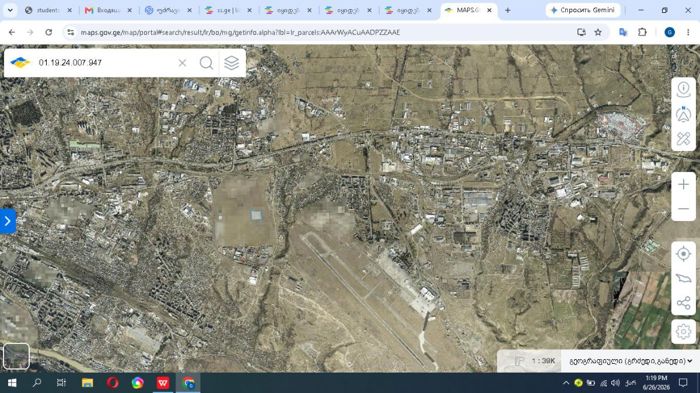Click the parcel code search input
This screenshot has height=393, width=700.
(105, 63)
